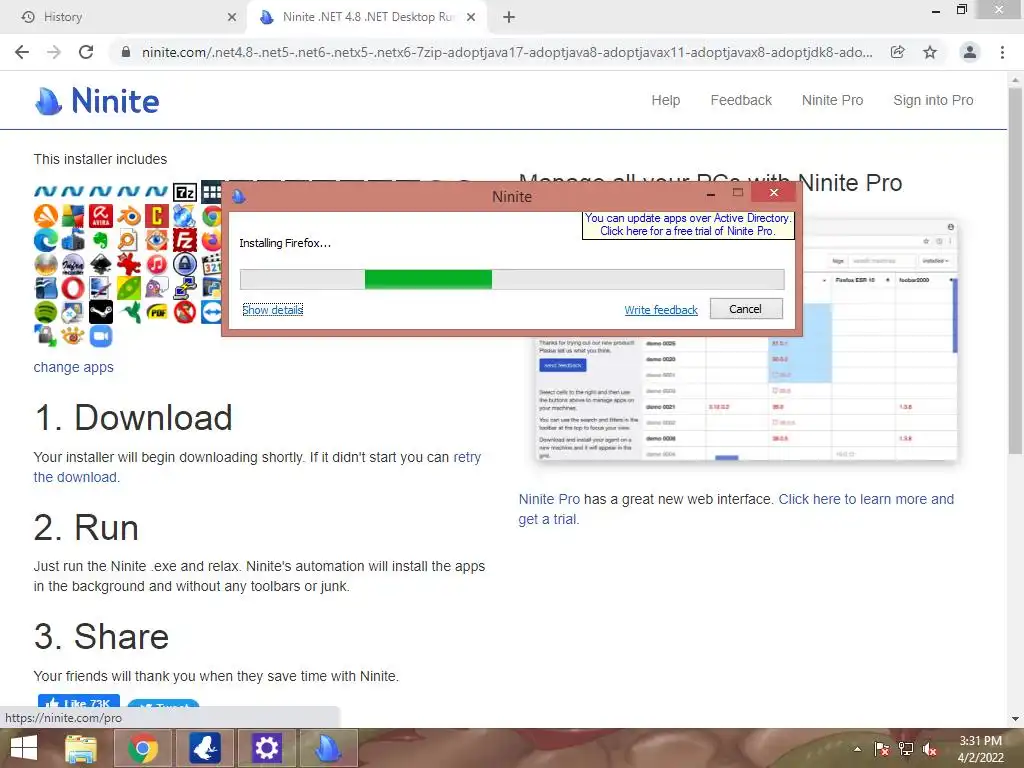This screenshot has width=1024, height=768.
Task: Click the purple gear taskbar icon
Action: (x=266, y=748)
